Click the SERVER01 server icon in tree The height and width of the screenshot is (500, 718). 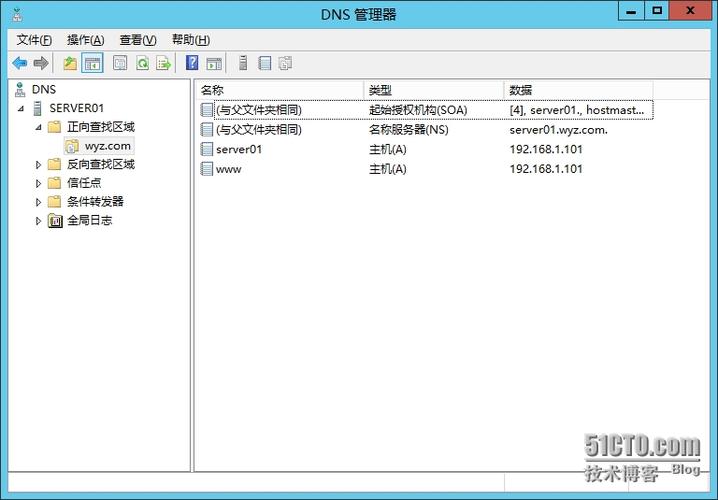38,108
